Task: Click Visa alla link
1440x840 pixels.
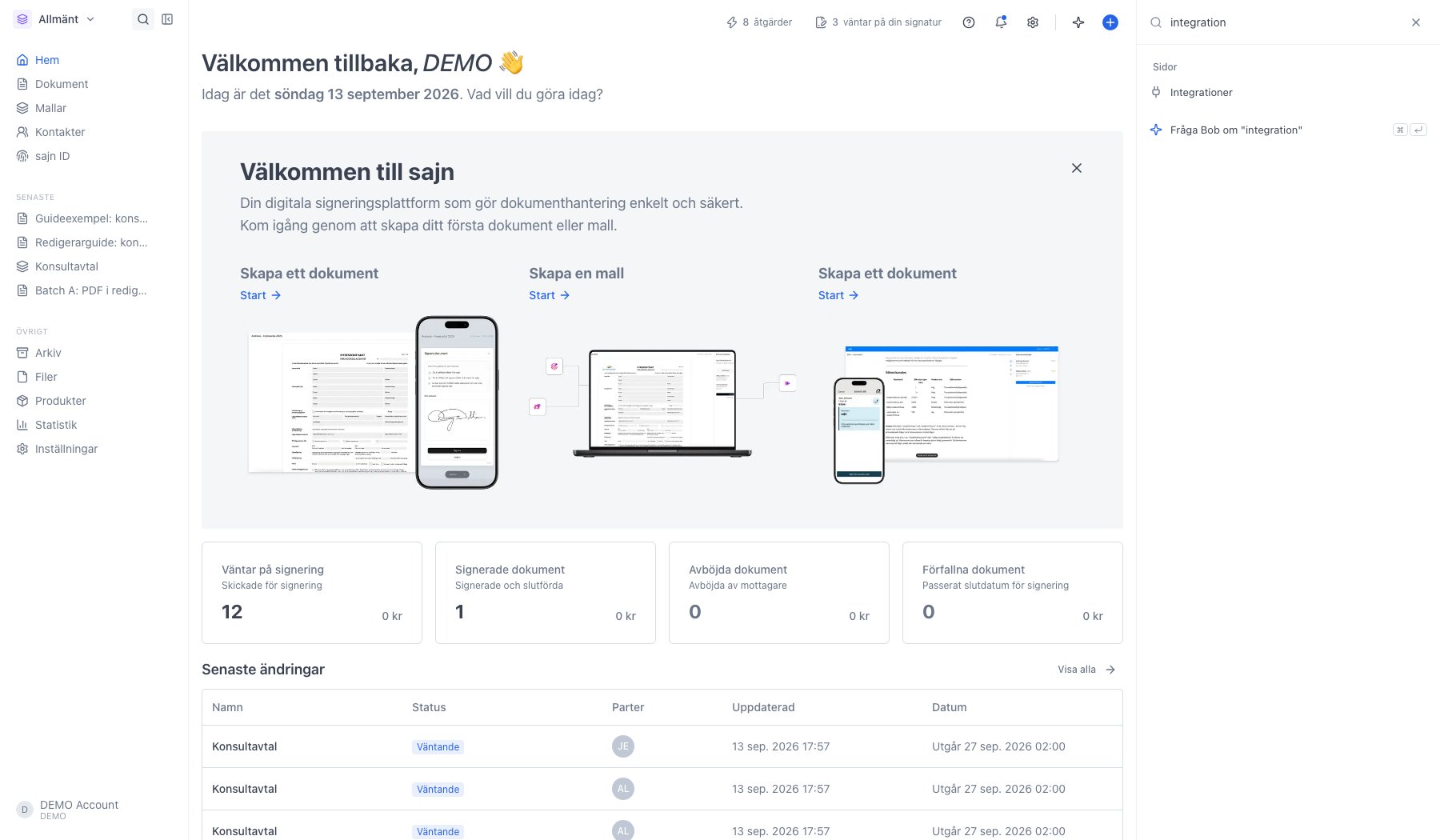Action: pyautogui.click(x=1086, y=670)
